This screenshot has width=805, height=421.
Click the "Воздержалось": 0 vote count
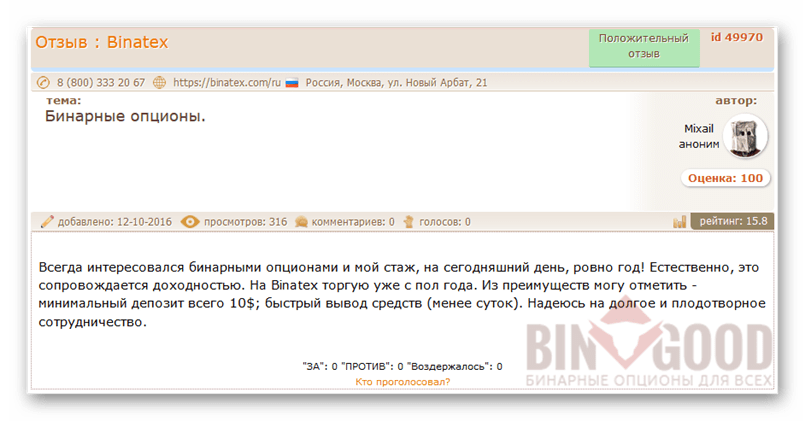[x=455, y=367]
